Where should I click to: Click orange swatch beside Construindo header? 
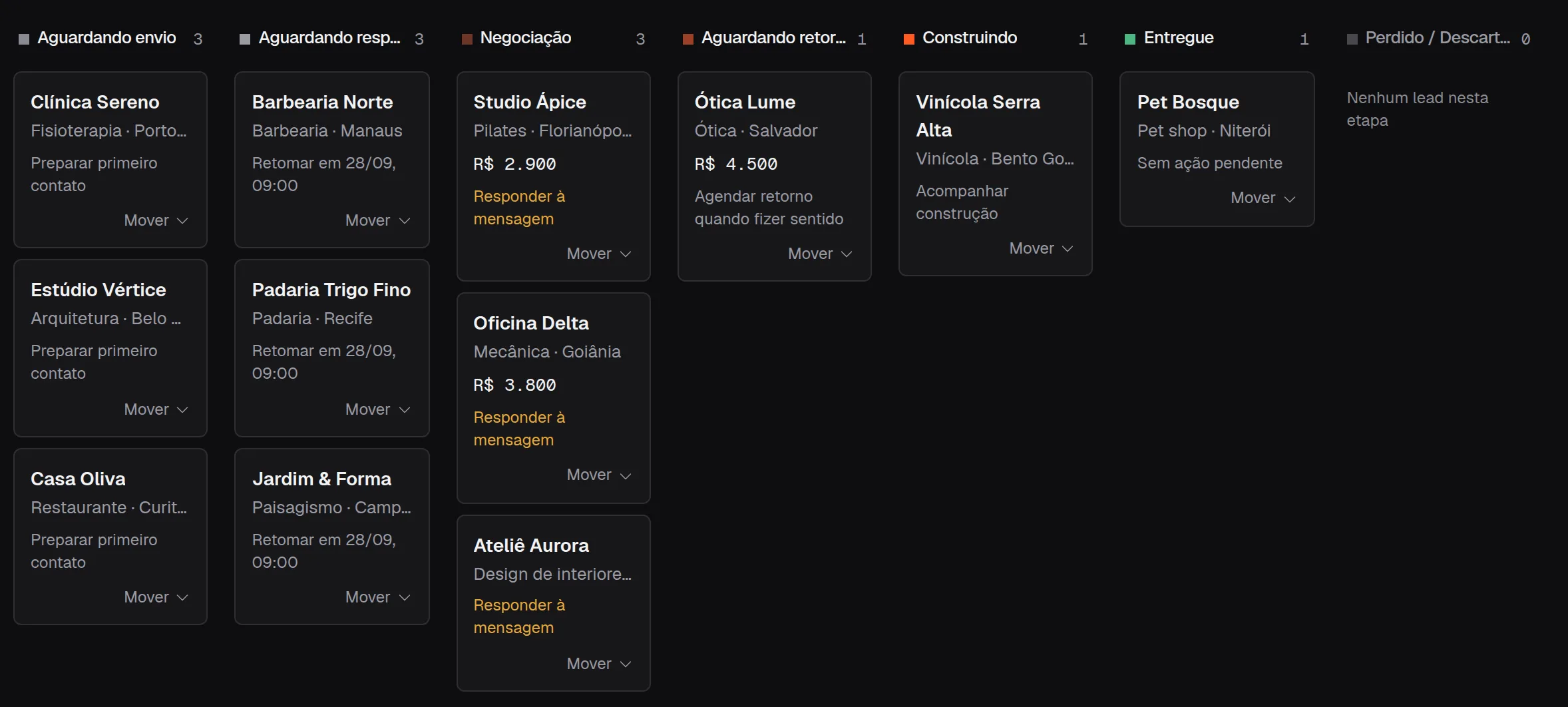point(909,39)
